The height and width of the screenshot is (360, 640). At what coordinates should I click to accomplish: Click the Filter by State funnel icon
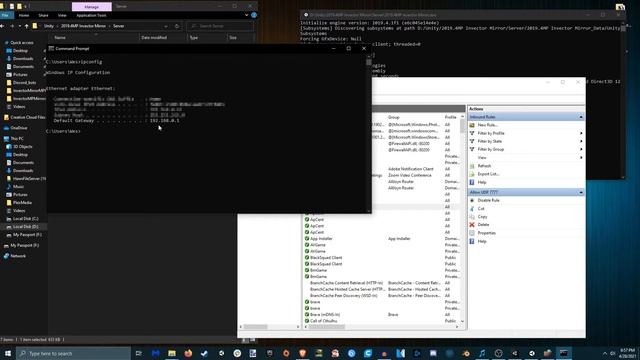tap(472, 141)
